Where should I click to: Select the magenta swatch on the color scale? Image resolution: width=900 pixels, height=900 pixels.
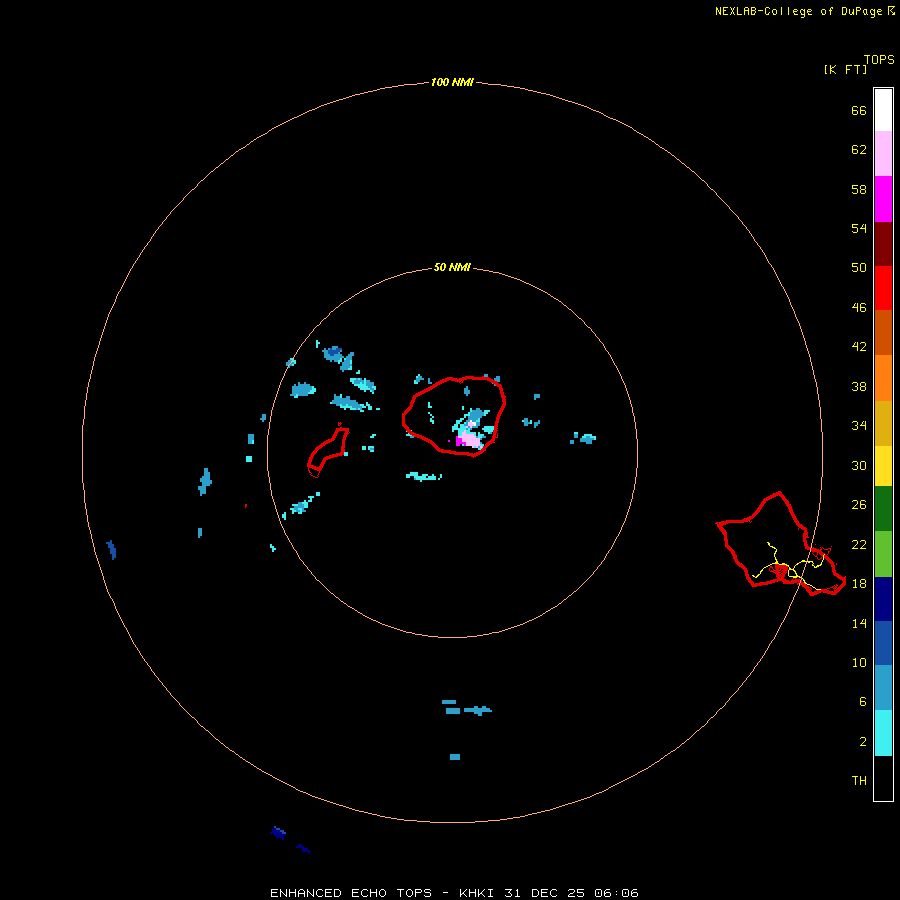883,199
